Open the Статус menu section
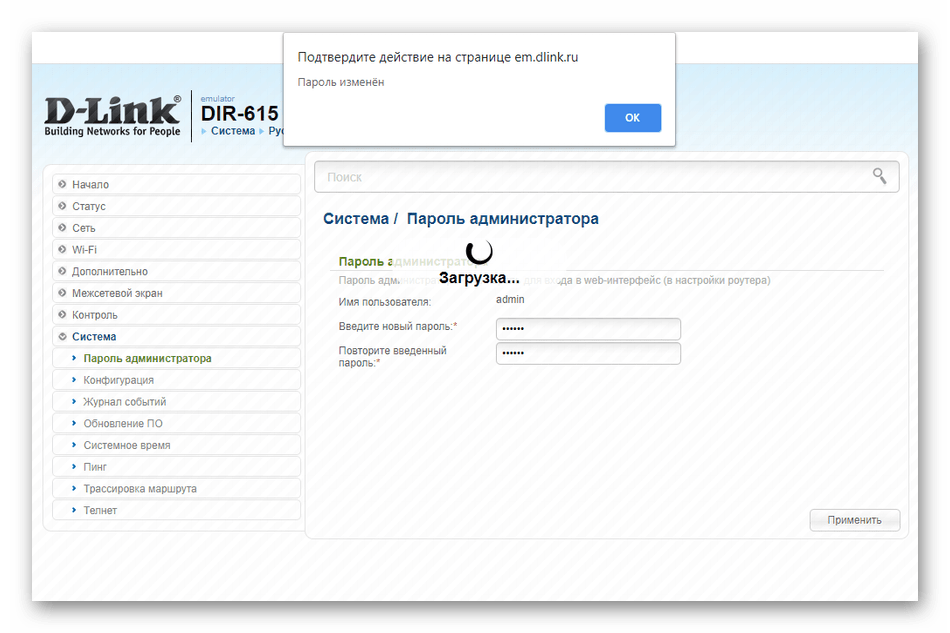The height and width of the screenshot is (633, 950). pyautogui.click(x=176, y=206)
